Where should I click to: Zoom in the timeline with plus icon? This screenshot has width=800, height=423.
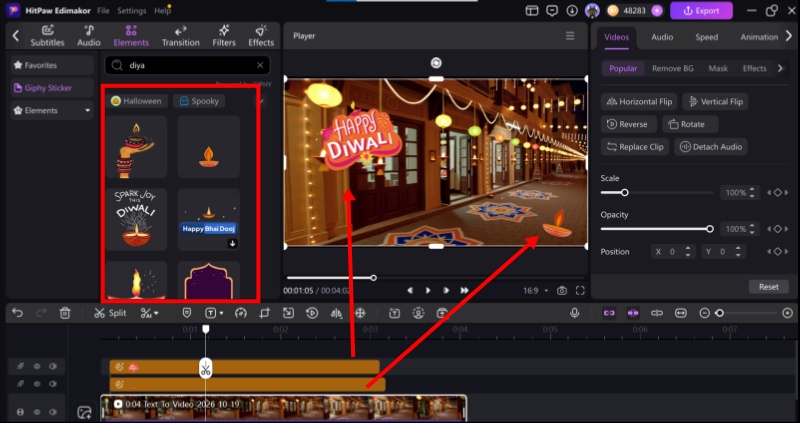pos(788,313)
